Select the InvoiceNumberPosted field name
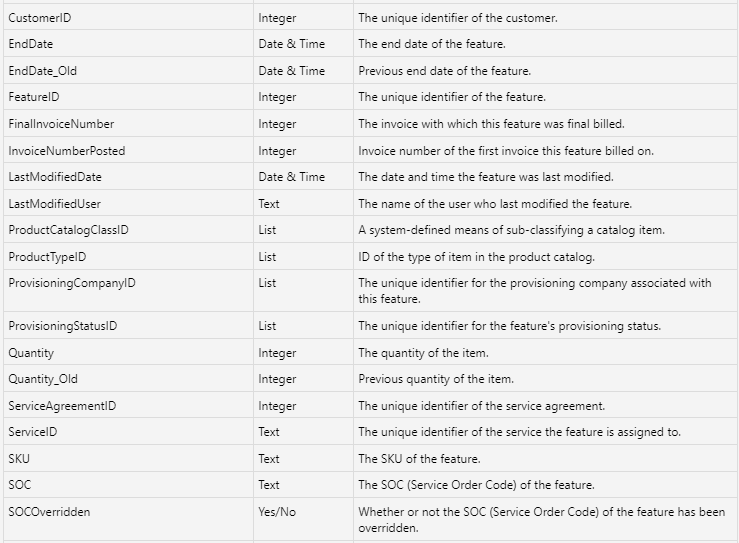Viewport: 739px width, 543px height. coord(67,151)
